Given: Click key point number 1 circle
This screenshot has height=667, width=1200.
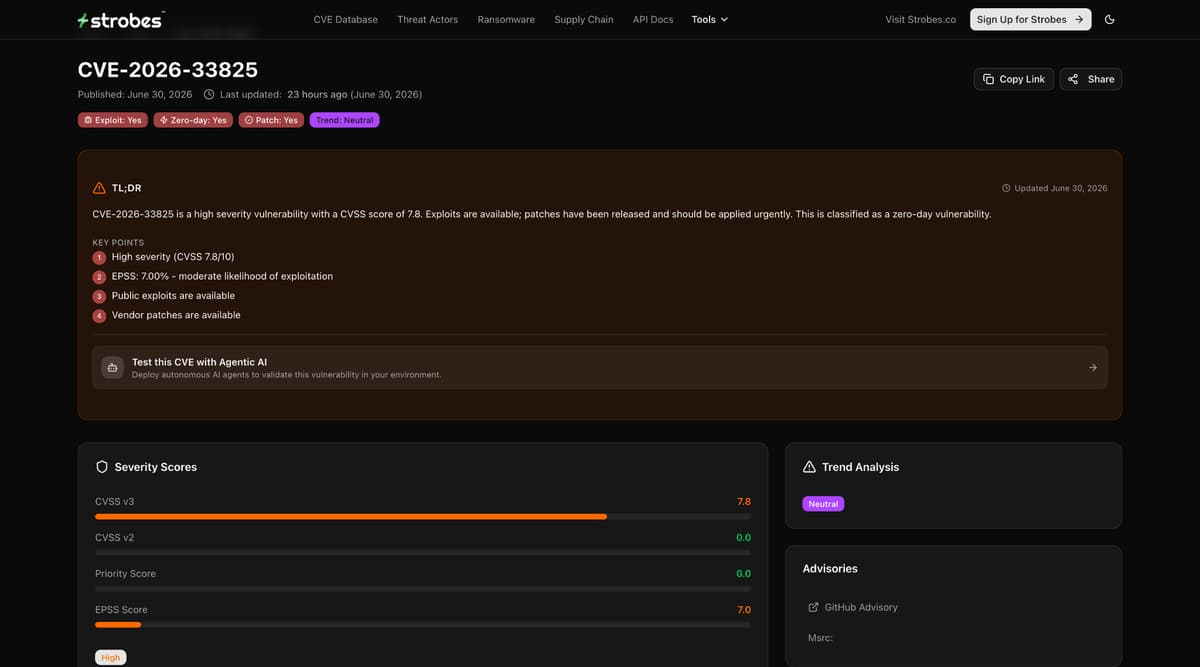Looking at the screenshot, I should 99,258.
